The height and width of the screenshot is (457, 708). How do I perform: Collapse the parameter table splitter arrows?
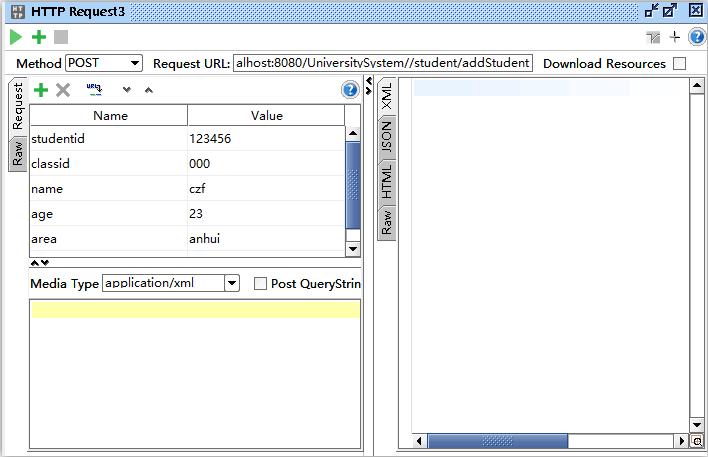tap(40, 263)
